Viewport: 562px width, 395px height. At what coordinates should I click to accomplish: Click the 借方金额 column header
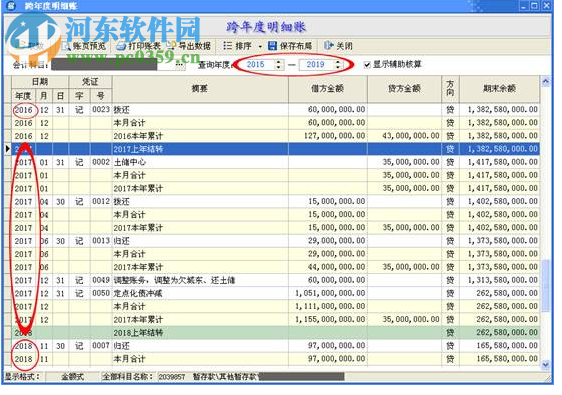coord(328,89)
